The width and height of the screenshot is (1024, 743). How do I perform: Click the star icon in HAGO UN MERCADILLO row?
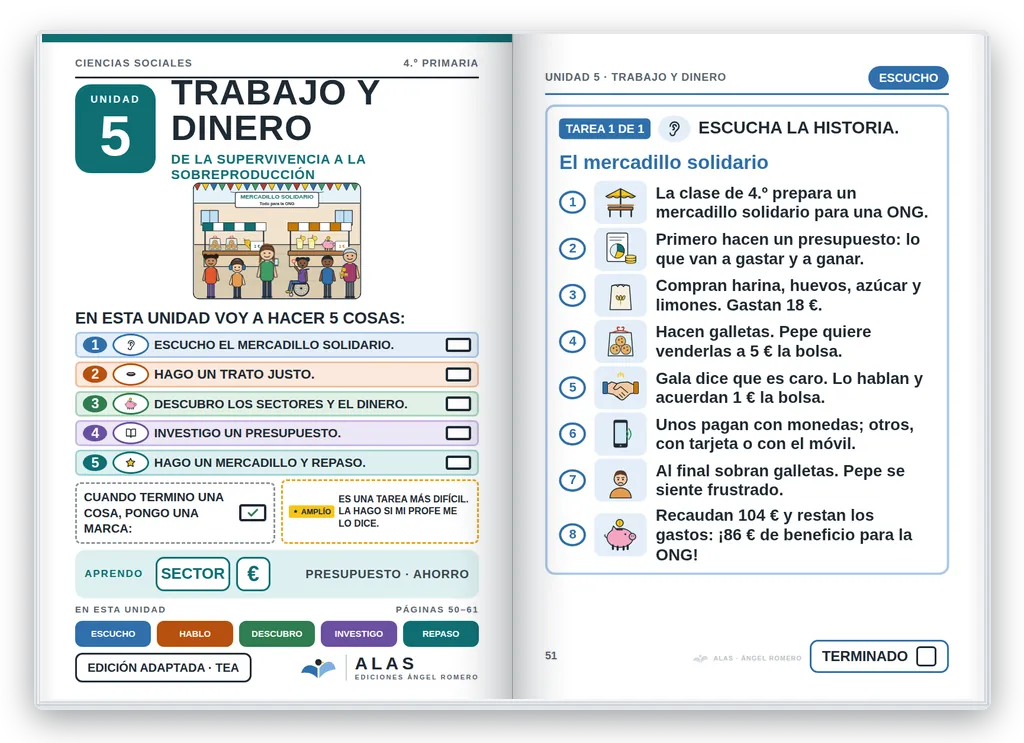131,462
